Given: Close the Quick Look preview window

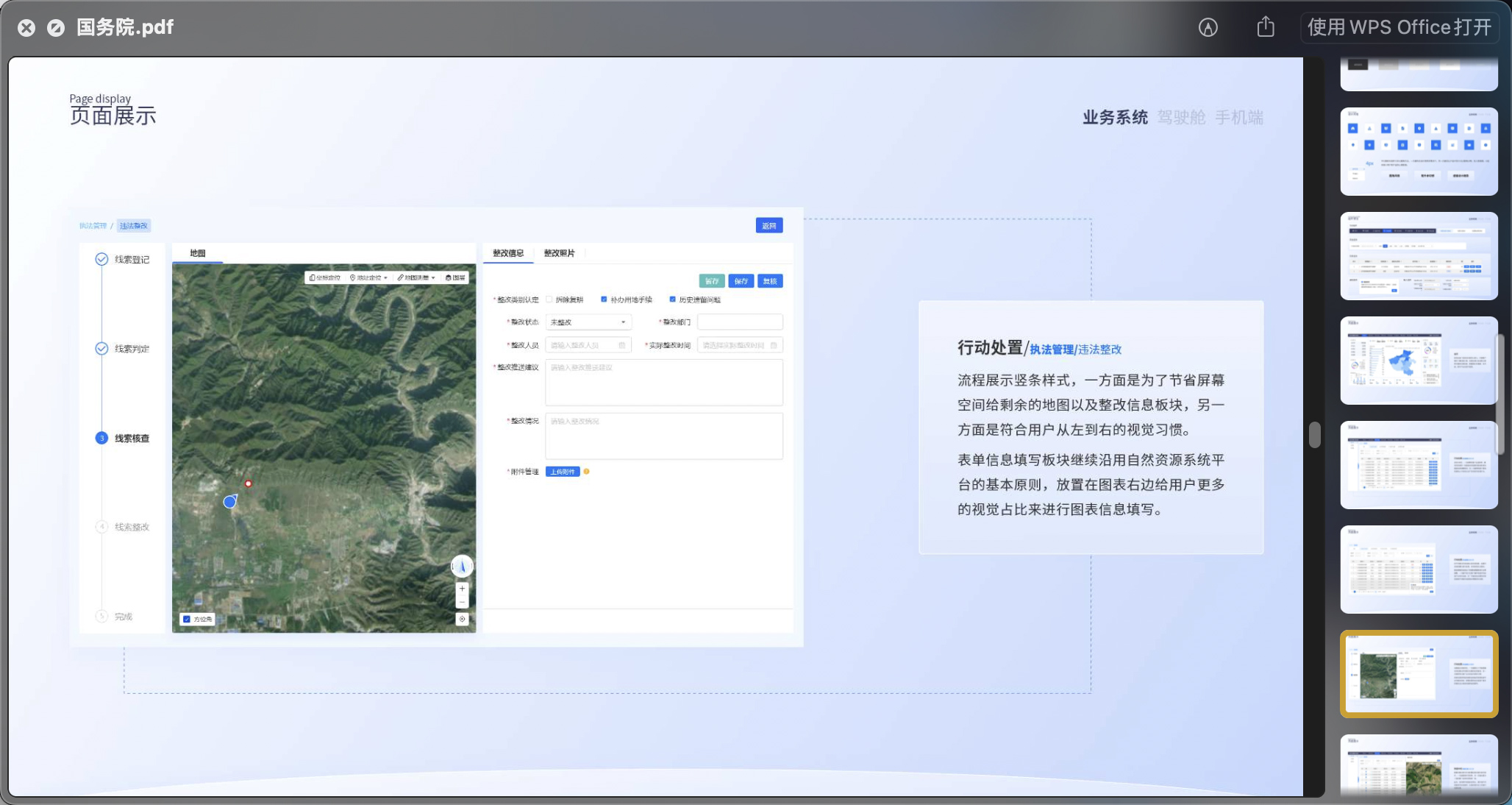Looking at the screenshot, I should click(x=26, y=28).
